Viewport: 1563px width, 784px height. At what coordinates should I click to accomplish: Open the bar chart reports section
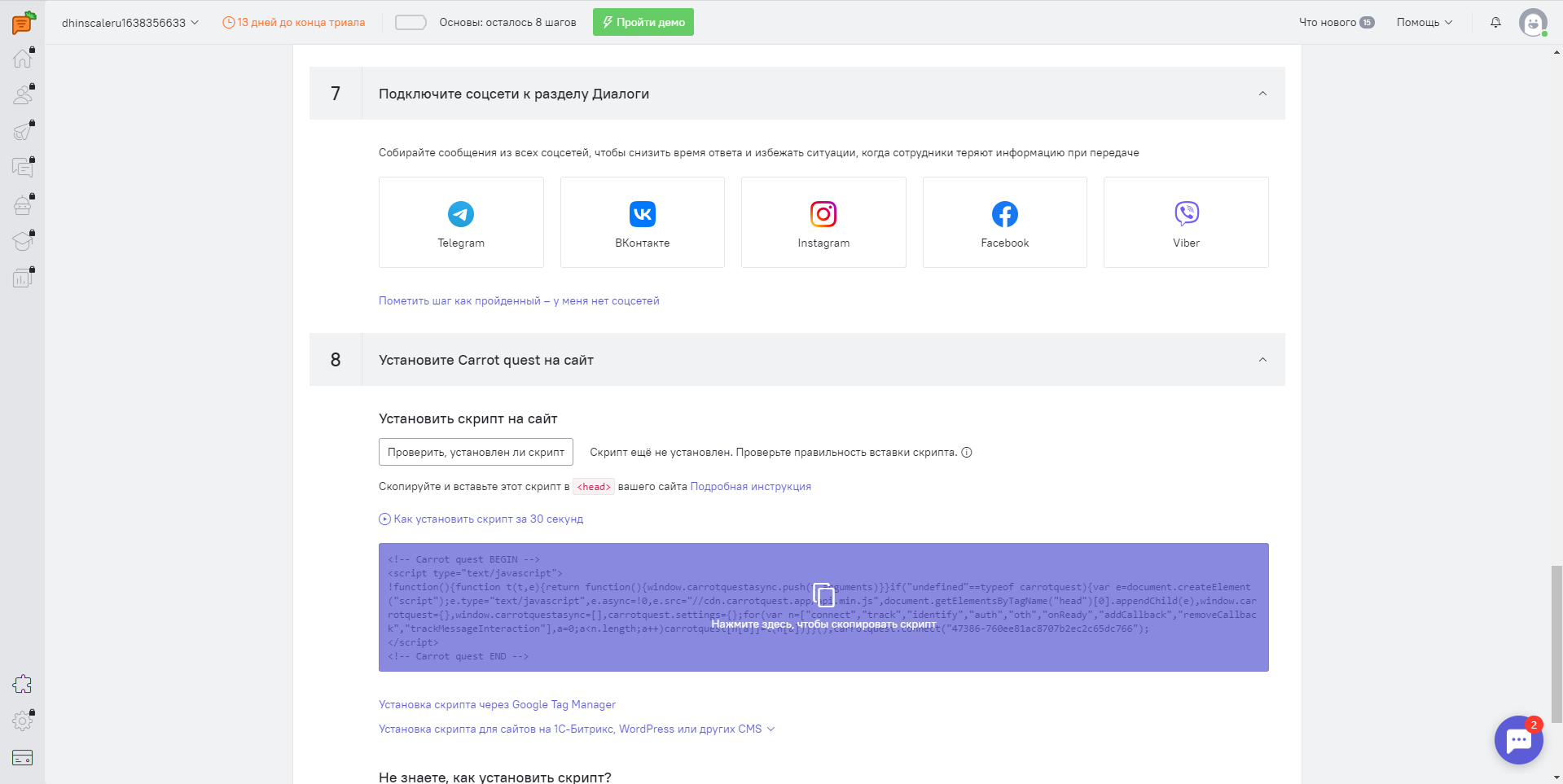23,278
